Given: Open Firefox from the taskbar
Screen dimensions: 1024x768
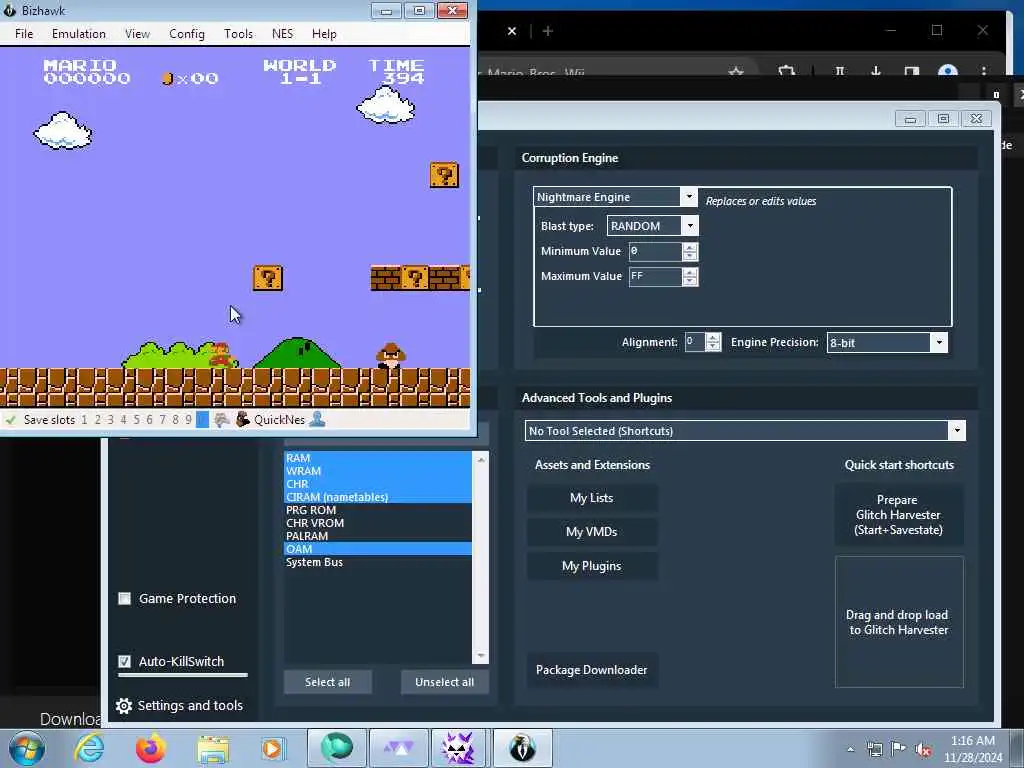Looking at the screenshot, I should pos(150,748).
